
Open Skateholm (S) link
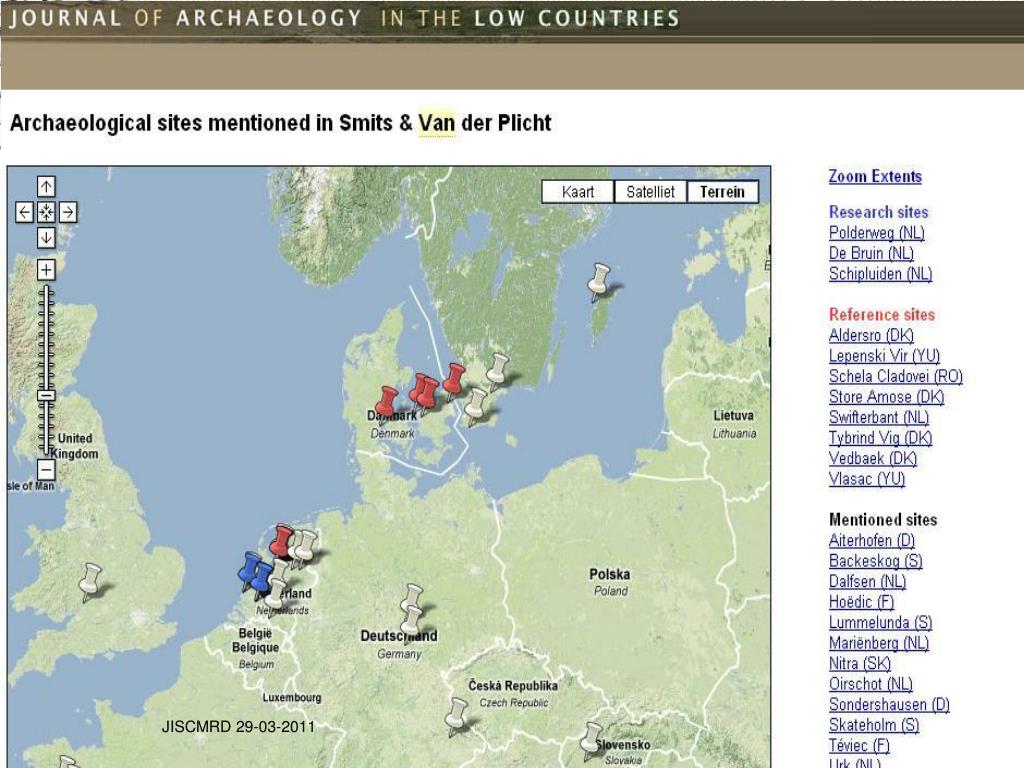click(x=874, y=726)
